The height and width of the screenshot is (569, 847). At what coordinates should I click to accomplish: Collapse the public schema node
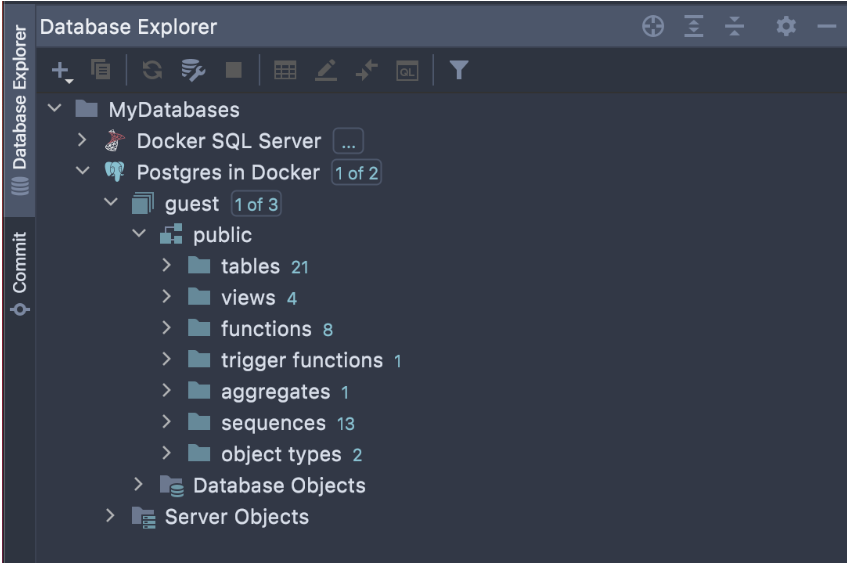pos(139,233)
